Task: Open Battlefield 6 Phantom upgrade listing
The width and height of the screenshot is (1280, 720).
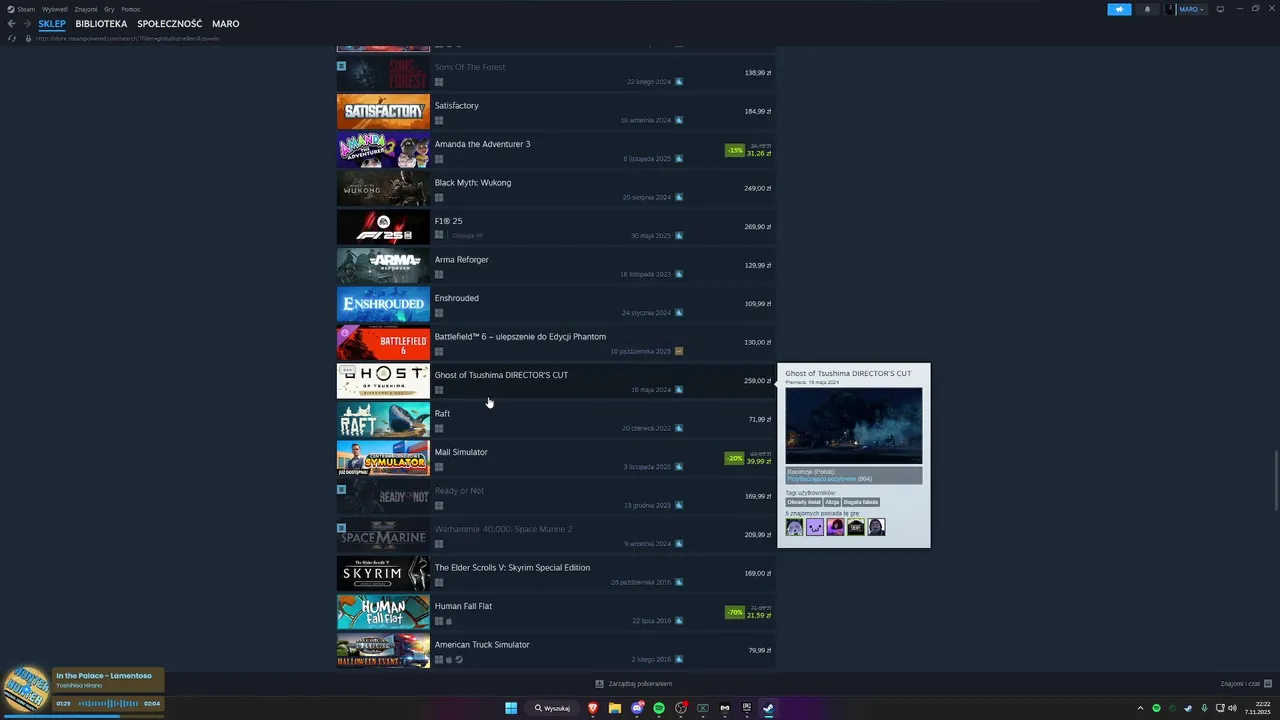Action: 556,343
